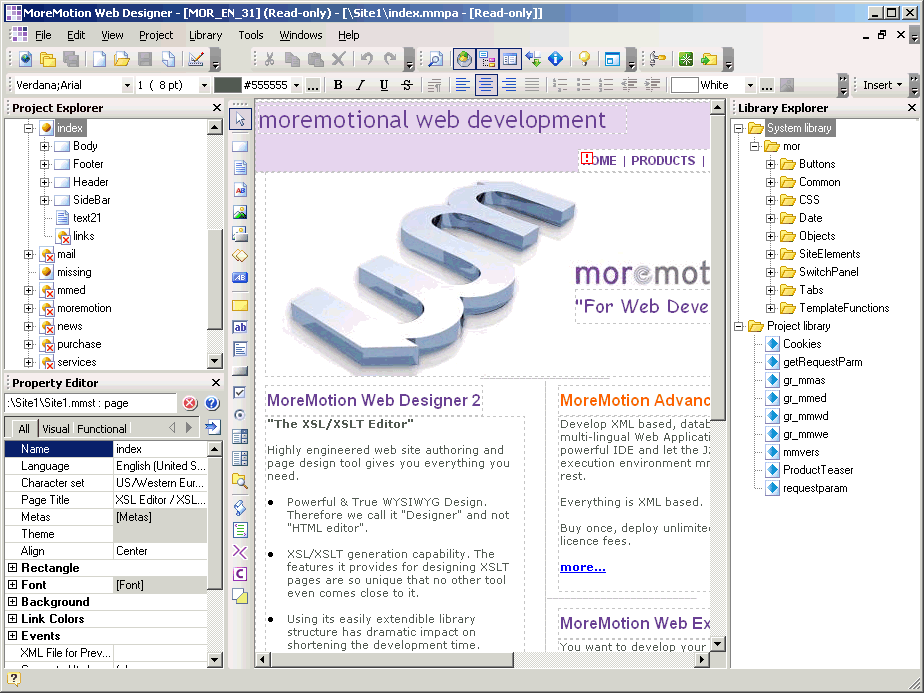Image resolution: width=924 pixels, height=693 pixels.
Task: Expand the Buttons library folder
Action: pos(770,164)
